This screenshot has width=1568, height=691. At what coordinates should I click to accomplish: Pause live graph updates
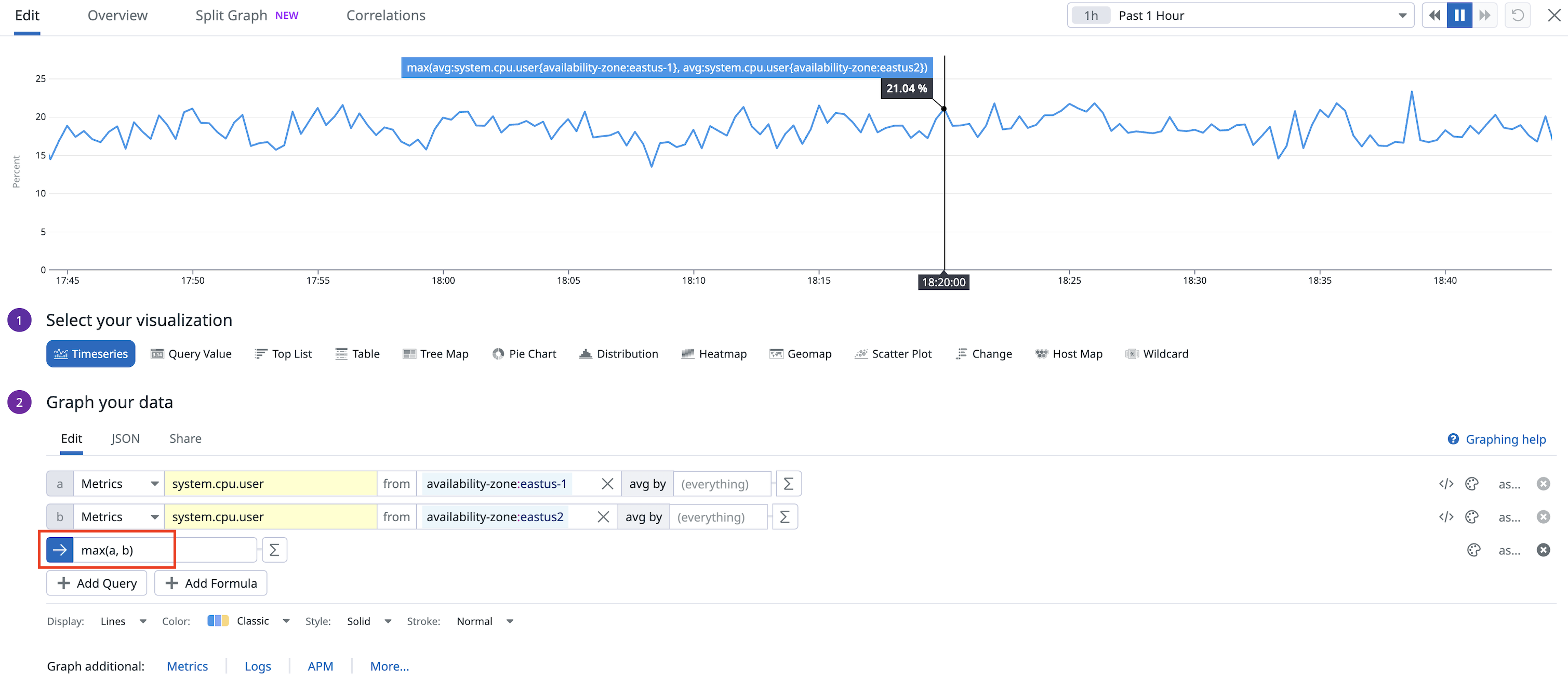coord(1459,16)
